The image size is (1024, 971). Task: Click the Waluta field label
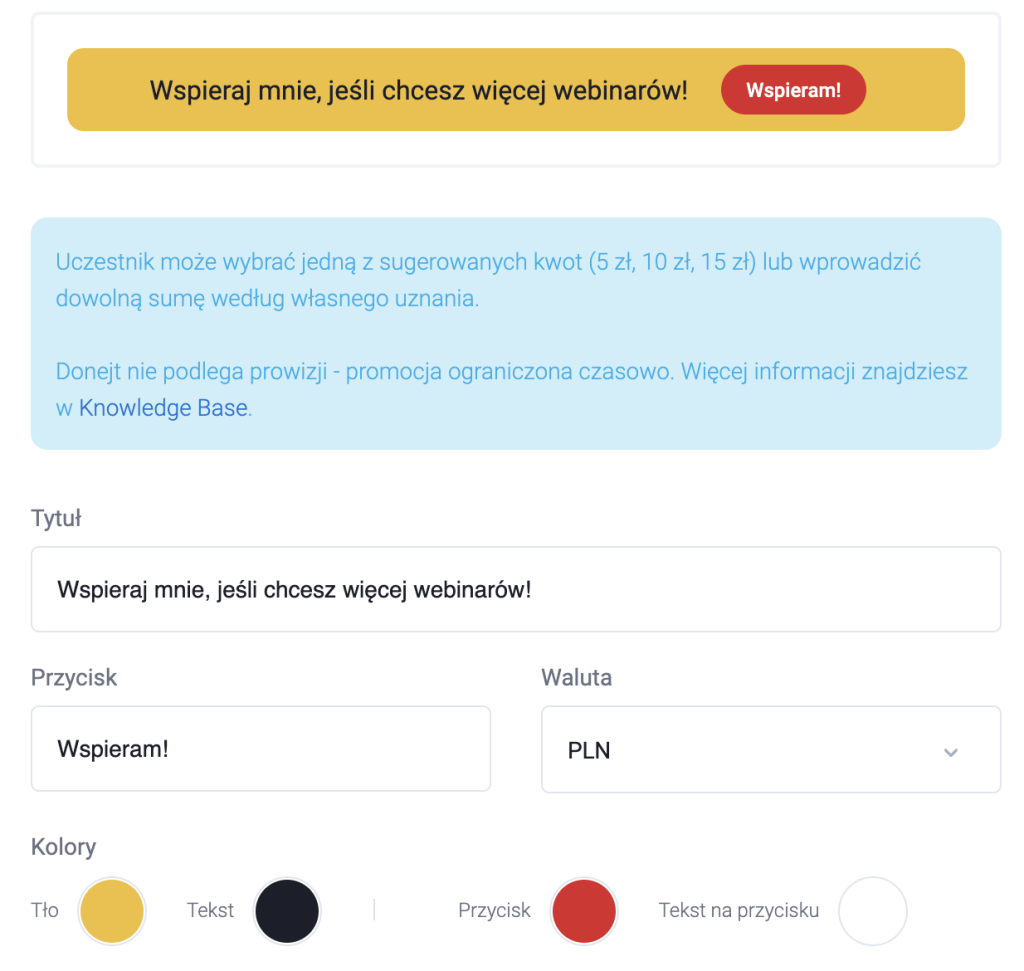click(576, 677)
